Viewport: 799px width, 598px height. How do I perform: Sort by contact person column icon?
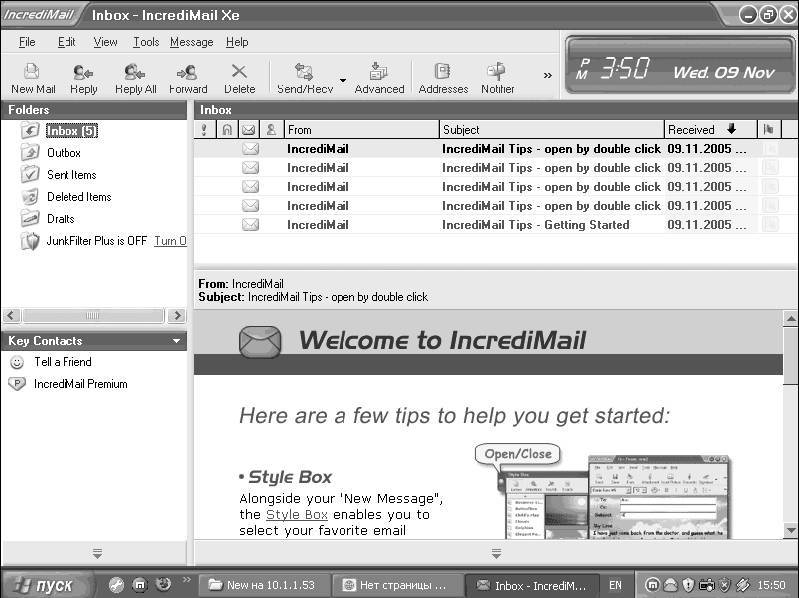(271, 129)
